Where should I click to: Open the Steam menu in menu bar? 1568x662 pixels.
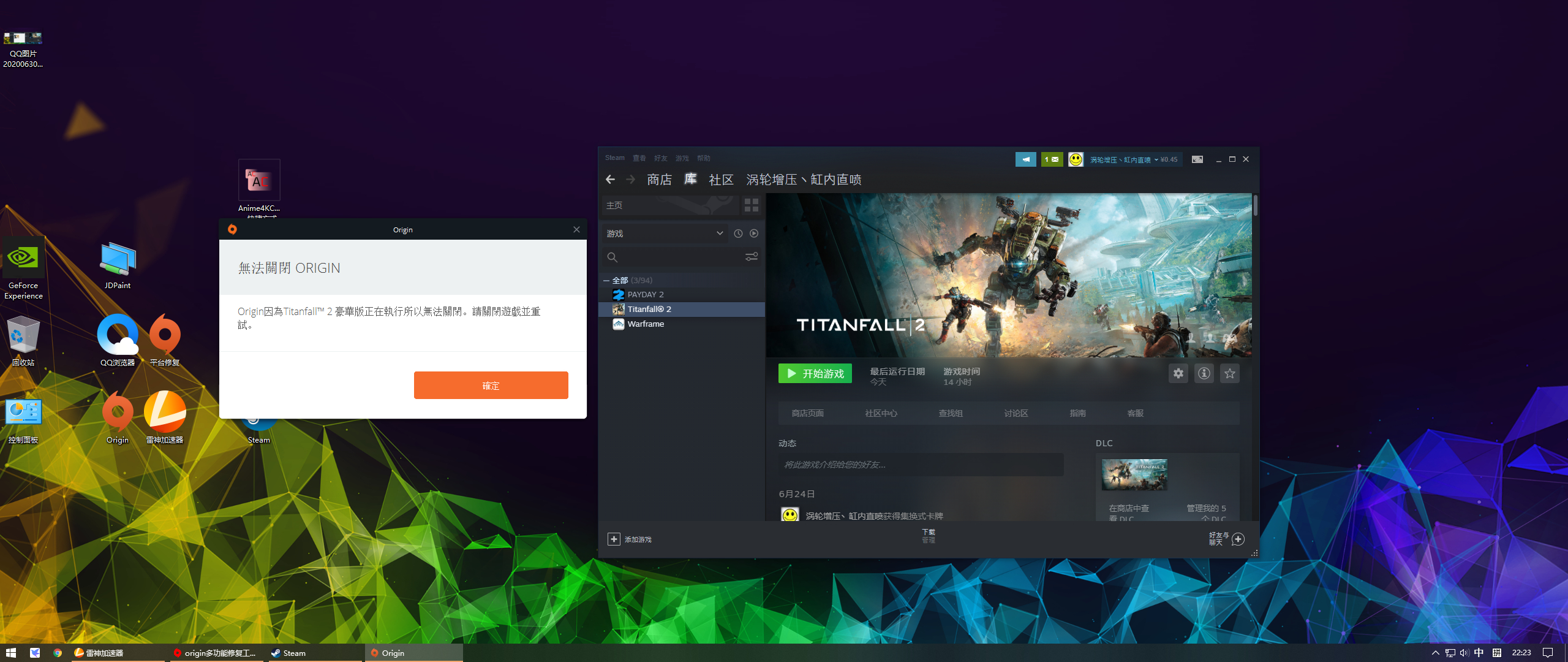point(615,158)
